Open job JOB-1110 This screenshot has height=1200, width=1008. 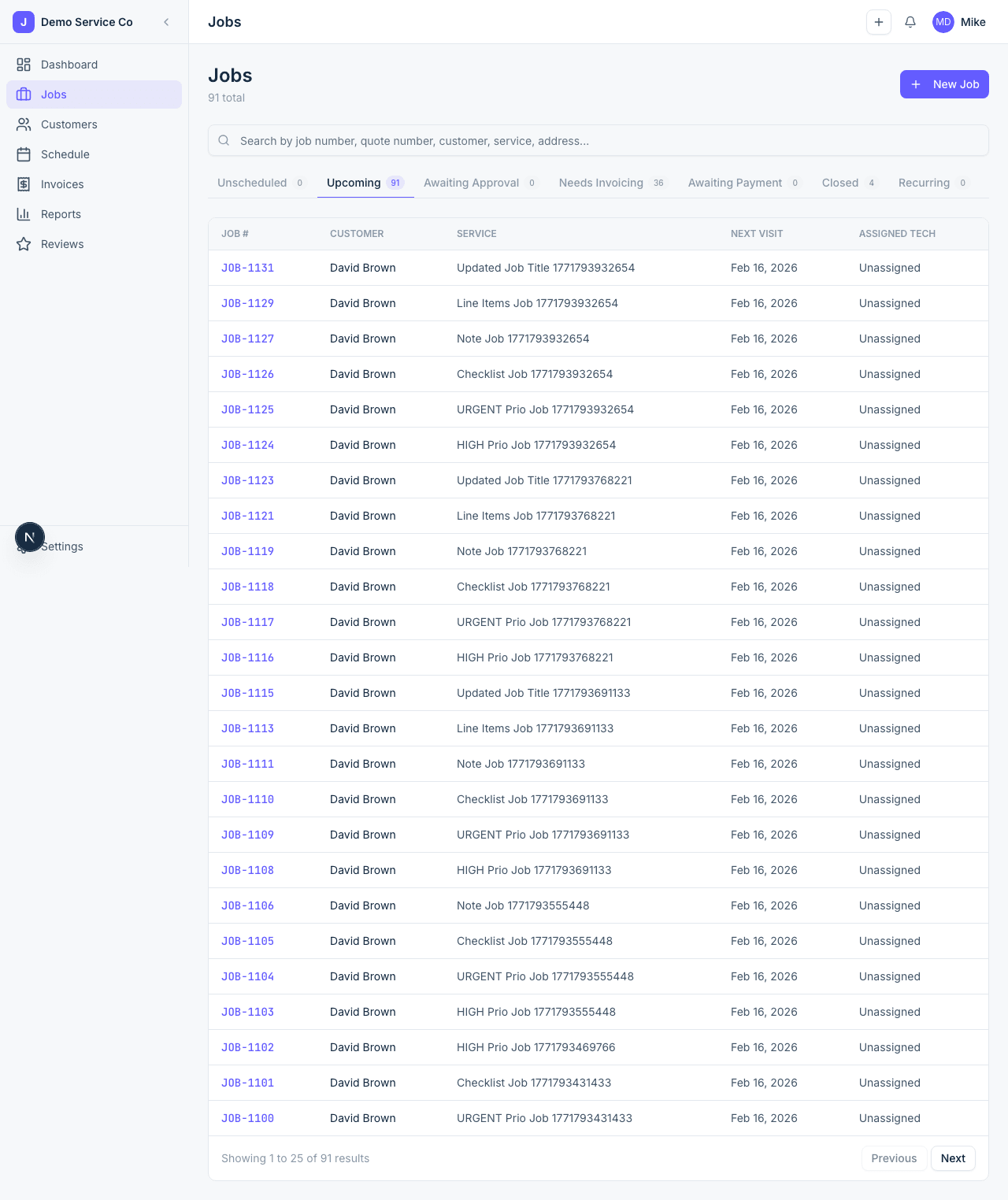pos(247,799)
